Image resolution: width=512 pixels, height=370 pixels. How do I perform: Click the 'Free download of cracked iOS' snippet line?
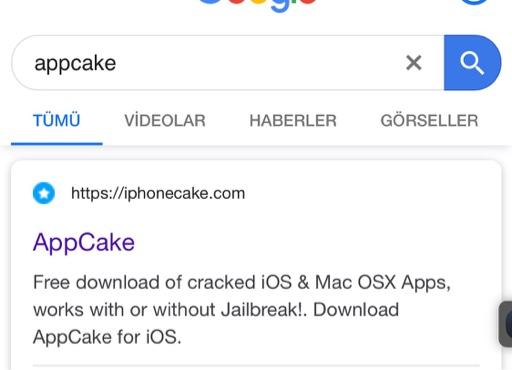[x=242, y=283]
